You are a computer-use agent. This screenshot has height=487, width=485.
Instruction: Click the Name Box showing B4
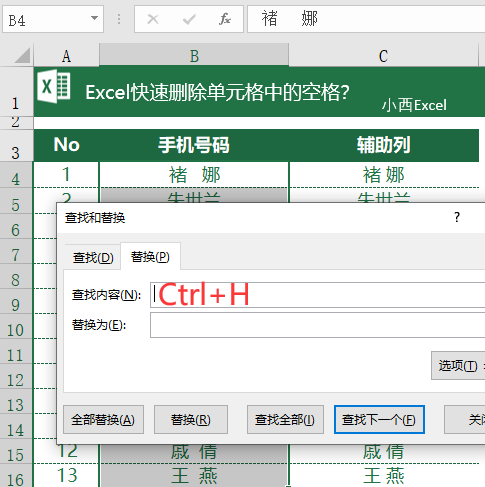[53, 19]
